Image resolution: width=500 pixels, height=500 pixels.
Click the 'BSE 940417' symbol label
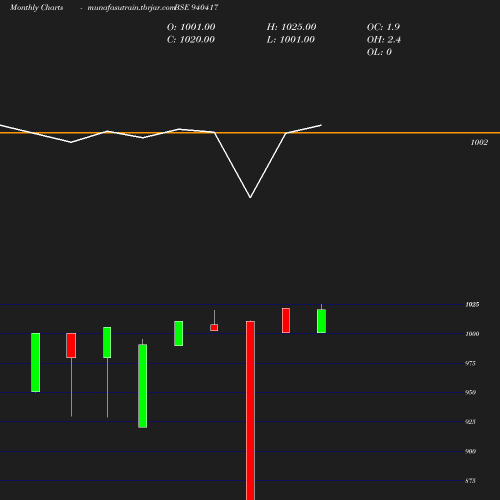(196, 7)
